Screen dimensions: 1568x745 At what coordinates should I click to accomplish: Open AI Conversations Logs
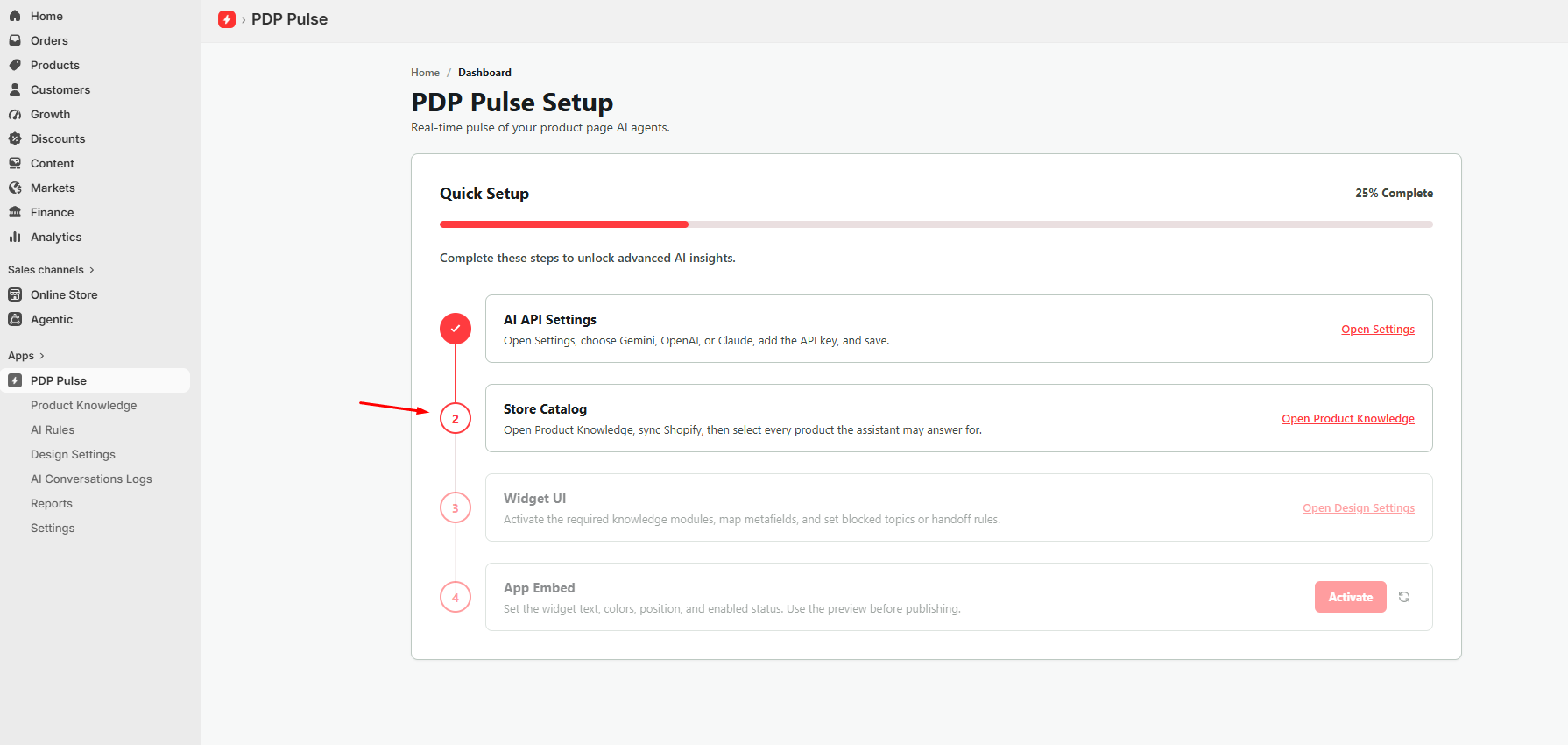[91, 479]
